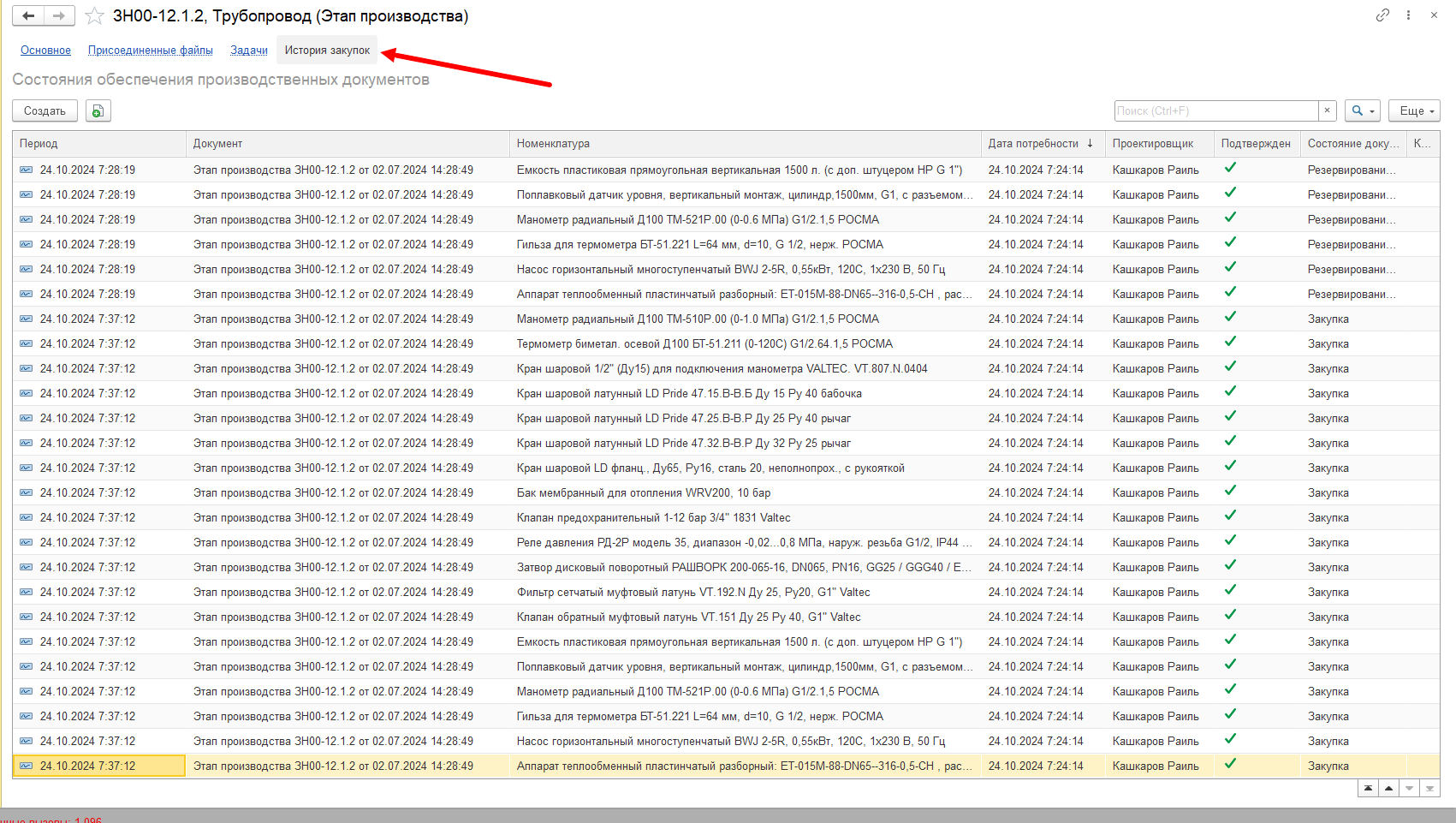Image resolution: width=1456 pixels, height=823 pixels.
Task: Select the История закупок tab
Action: 327,51
